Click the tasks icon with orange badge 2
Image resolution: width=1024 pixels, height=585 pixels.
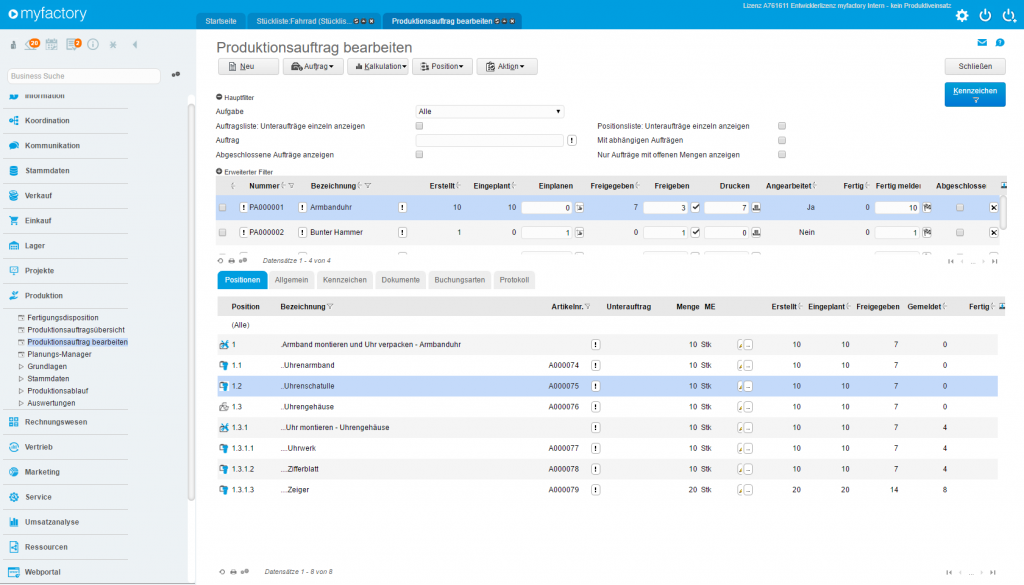pos(70,45)
